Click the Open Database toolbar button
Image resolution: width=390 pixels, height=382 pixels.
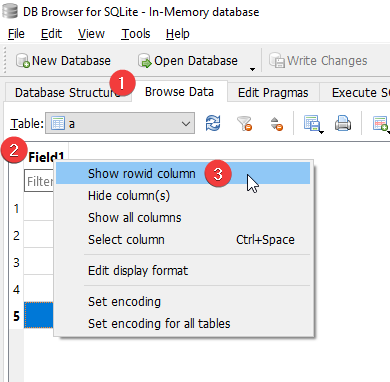point(188,61)
